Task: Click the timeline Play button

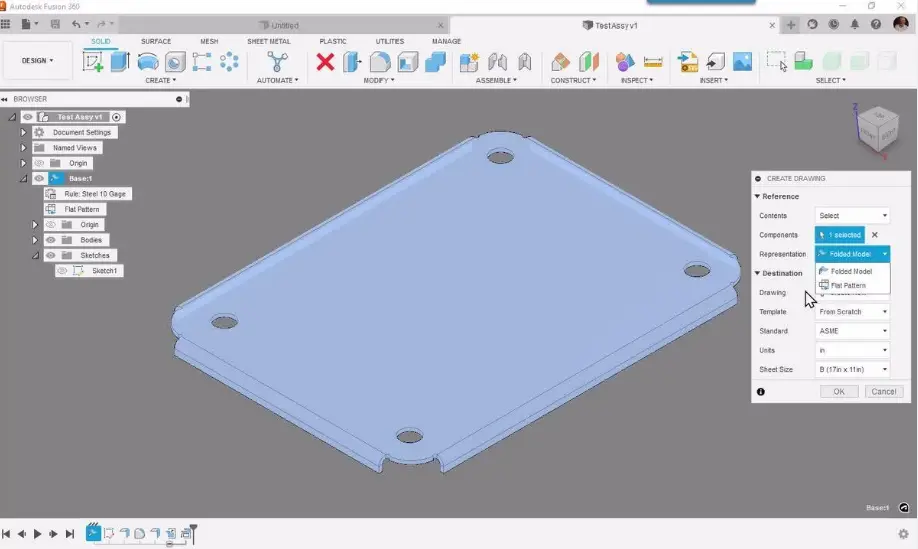Action: click(x=37, y=534)
